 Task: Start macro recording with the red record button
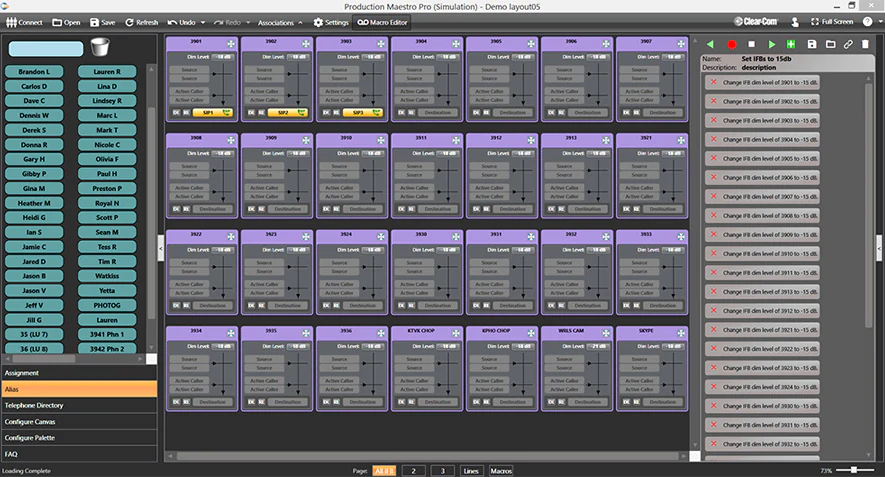click(731, 44)
